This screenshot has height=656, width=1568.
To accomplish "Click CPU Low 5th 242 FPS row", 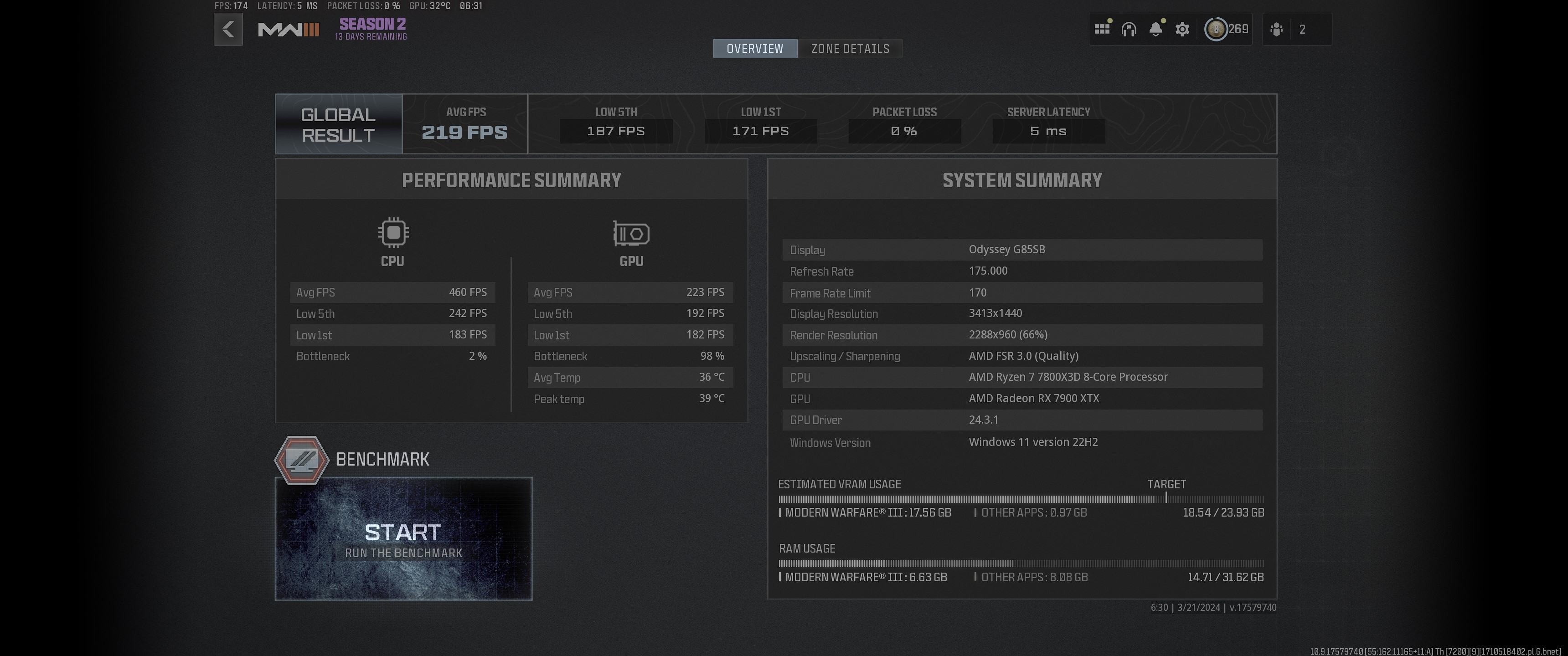I will click(x=392, y=314).
